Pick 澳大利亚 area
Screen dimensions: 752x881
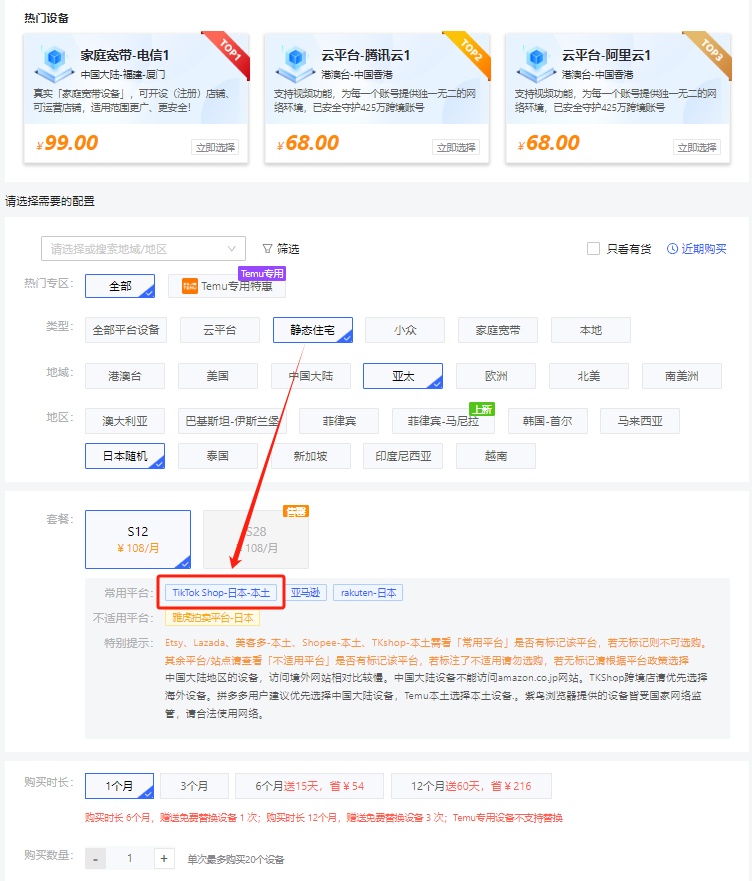coord(125,421)
